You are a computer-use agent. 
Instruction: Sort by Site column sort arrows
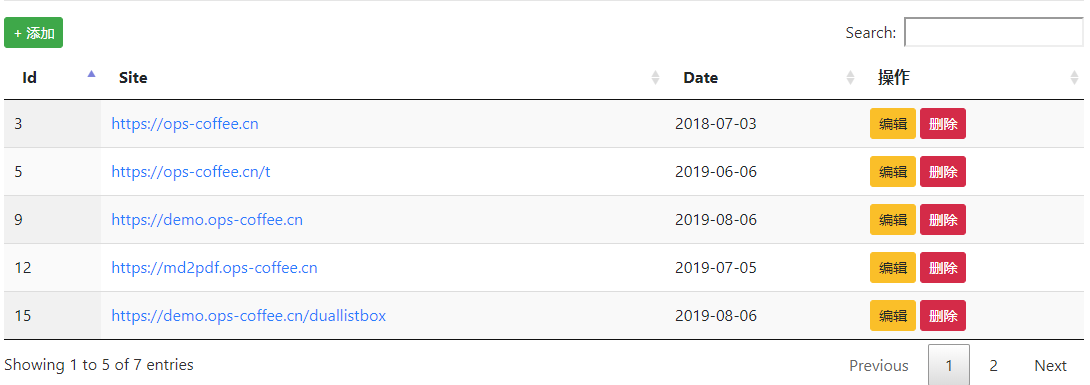(655, 78)
